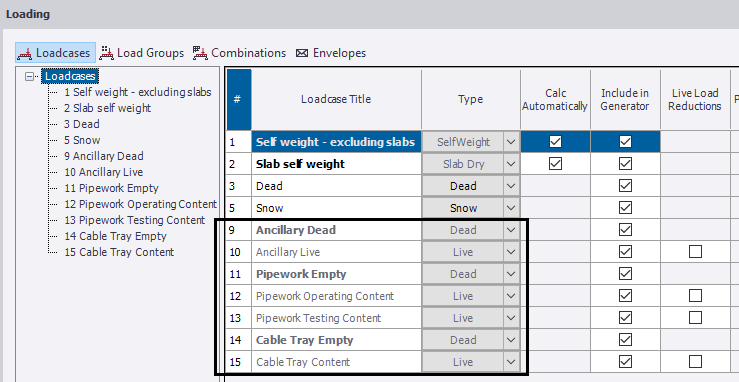Select '15 Cable Tray Content' in tree

pyautogui.click(x=119, y=252)
